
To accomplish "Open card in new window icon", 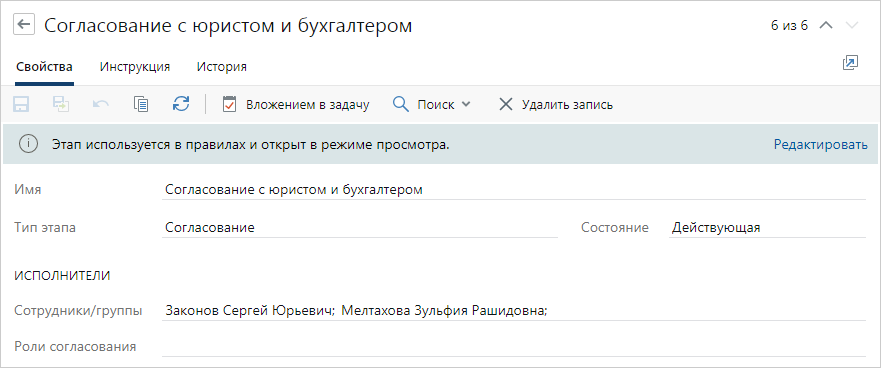I will click(x=851, y=63).
